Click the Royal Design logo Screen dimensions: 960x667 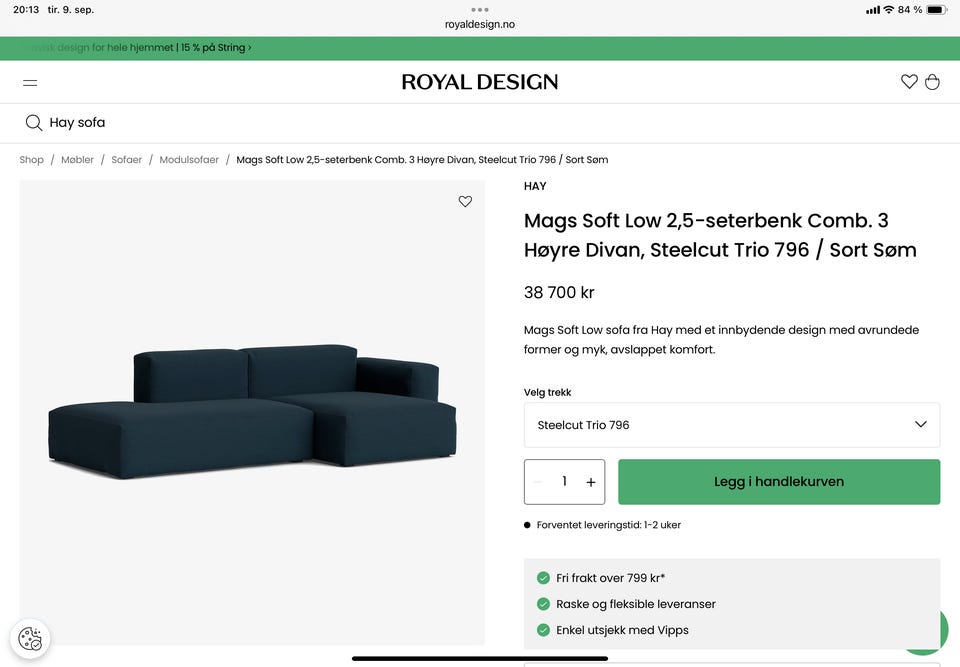tap(480, 82)
